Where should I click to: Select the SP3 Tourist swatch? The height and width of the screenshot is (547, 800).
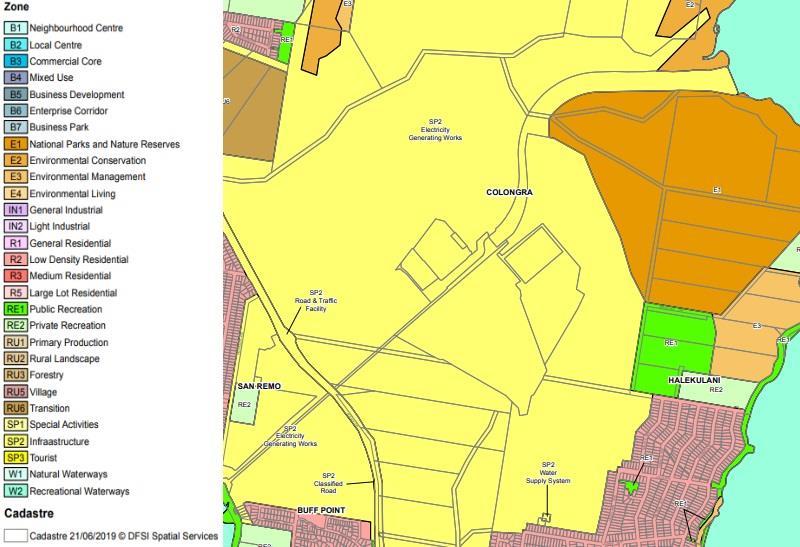pos(15,458)
